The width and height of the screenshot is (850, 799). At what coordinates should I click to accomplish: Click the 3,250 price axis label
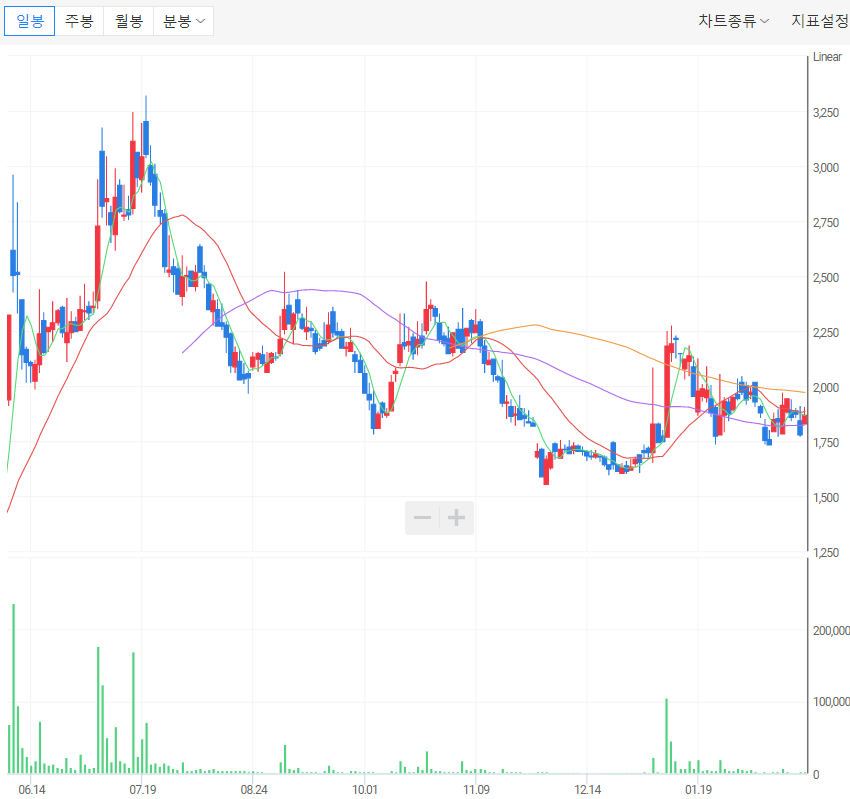tap(826, 113)
